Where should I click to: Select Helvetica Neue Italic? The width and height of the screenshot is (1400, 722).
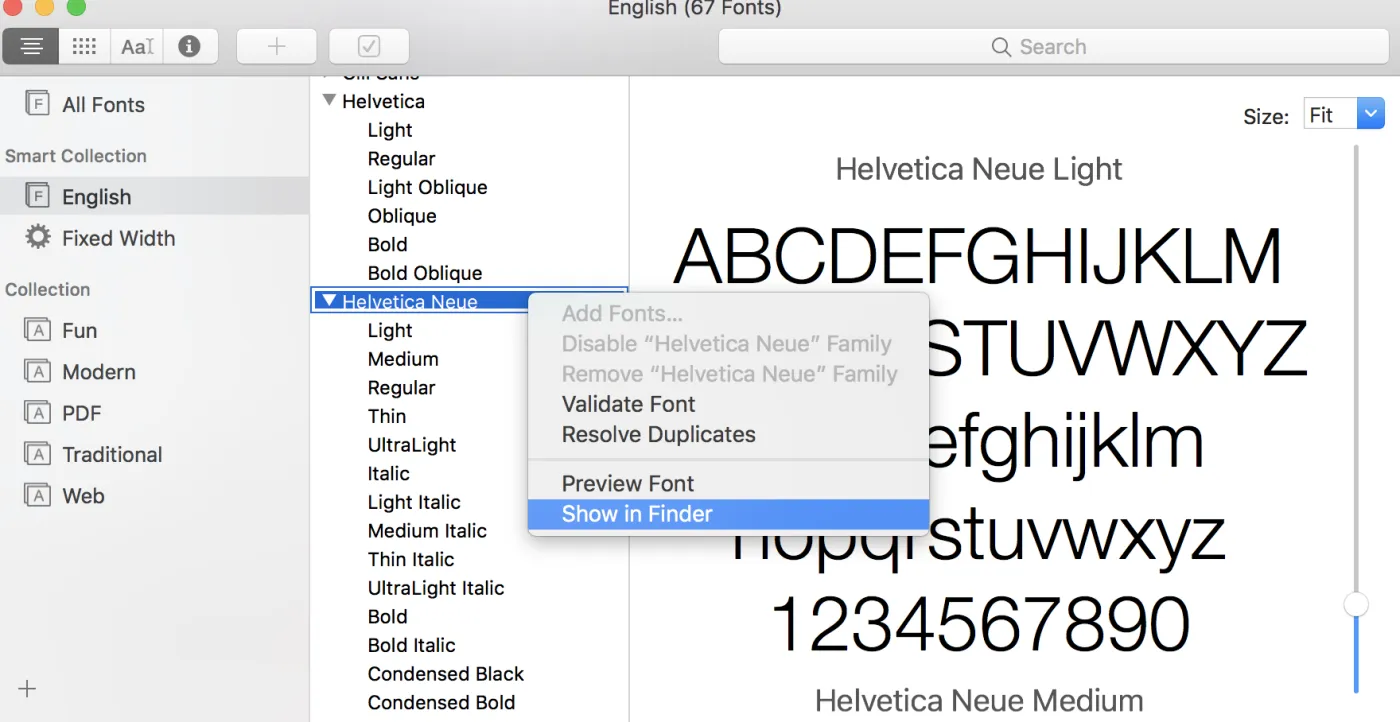pos(389,473)
